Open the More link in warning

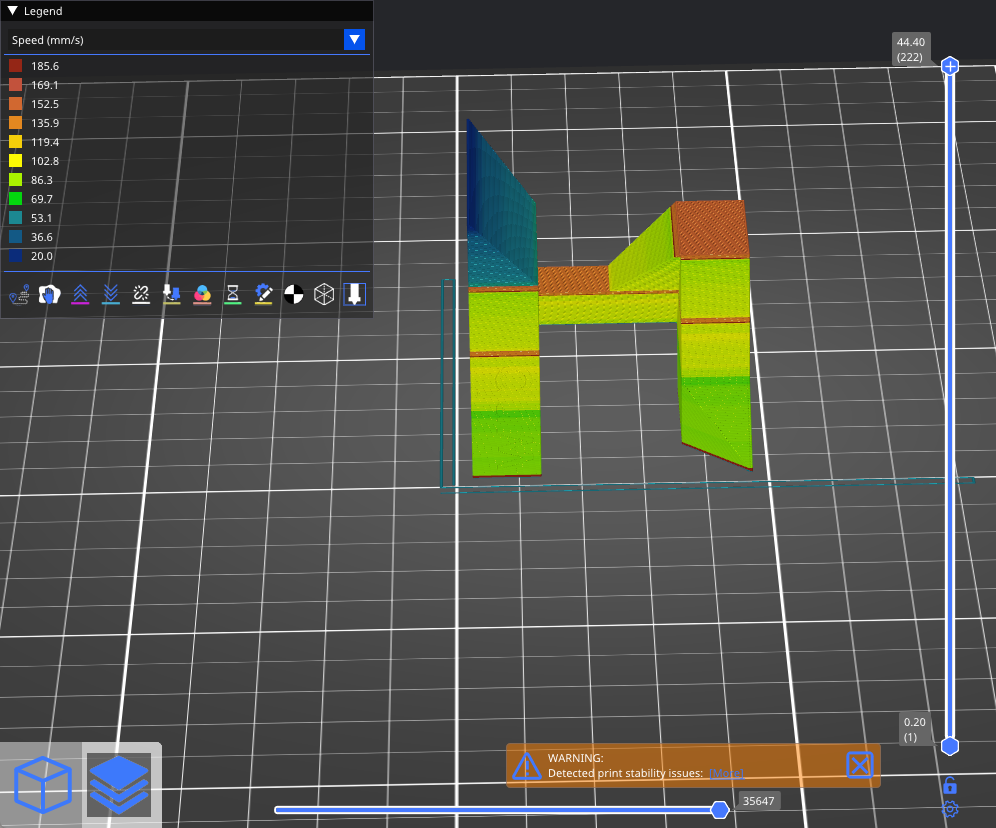click(726, 773)
